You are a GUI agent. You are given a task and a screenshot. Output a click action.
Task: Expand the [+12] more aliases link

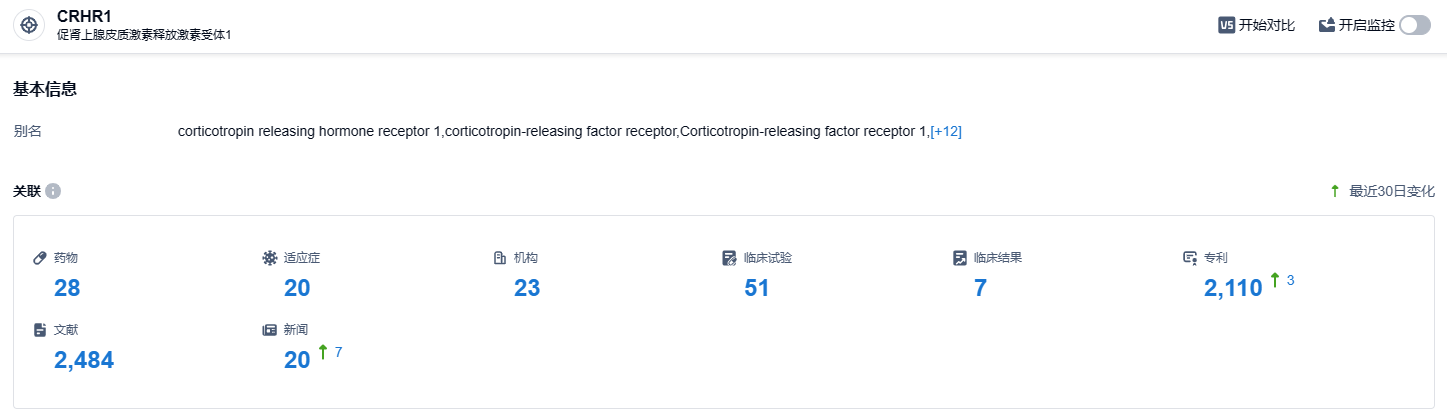coord(946,131)
